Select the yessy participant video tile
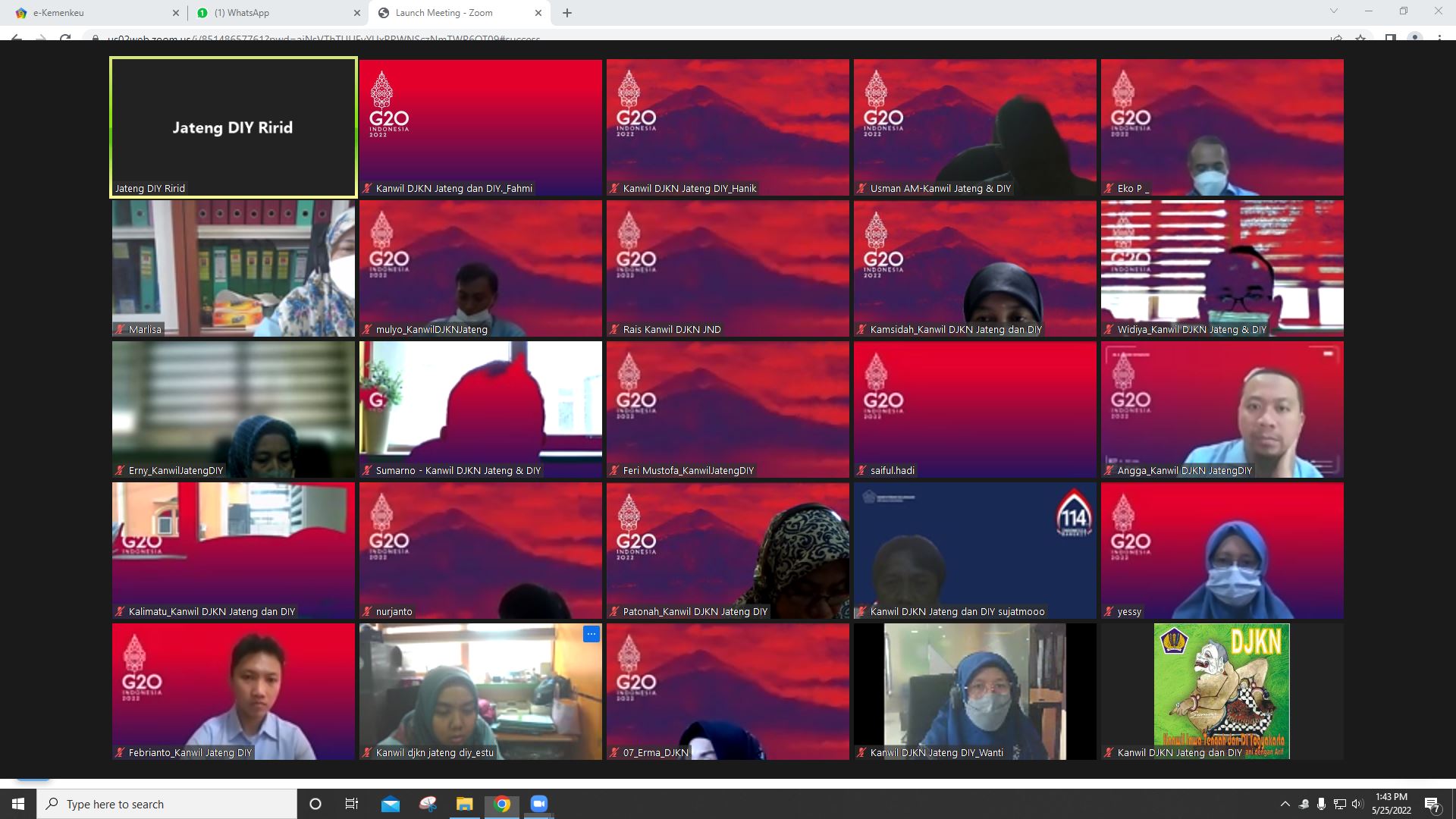 coord(1222,551)
